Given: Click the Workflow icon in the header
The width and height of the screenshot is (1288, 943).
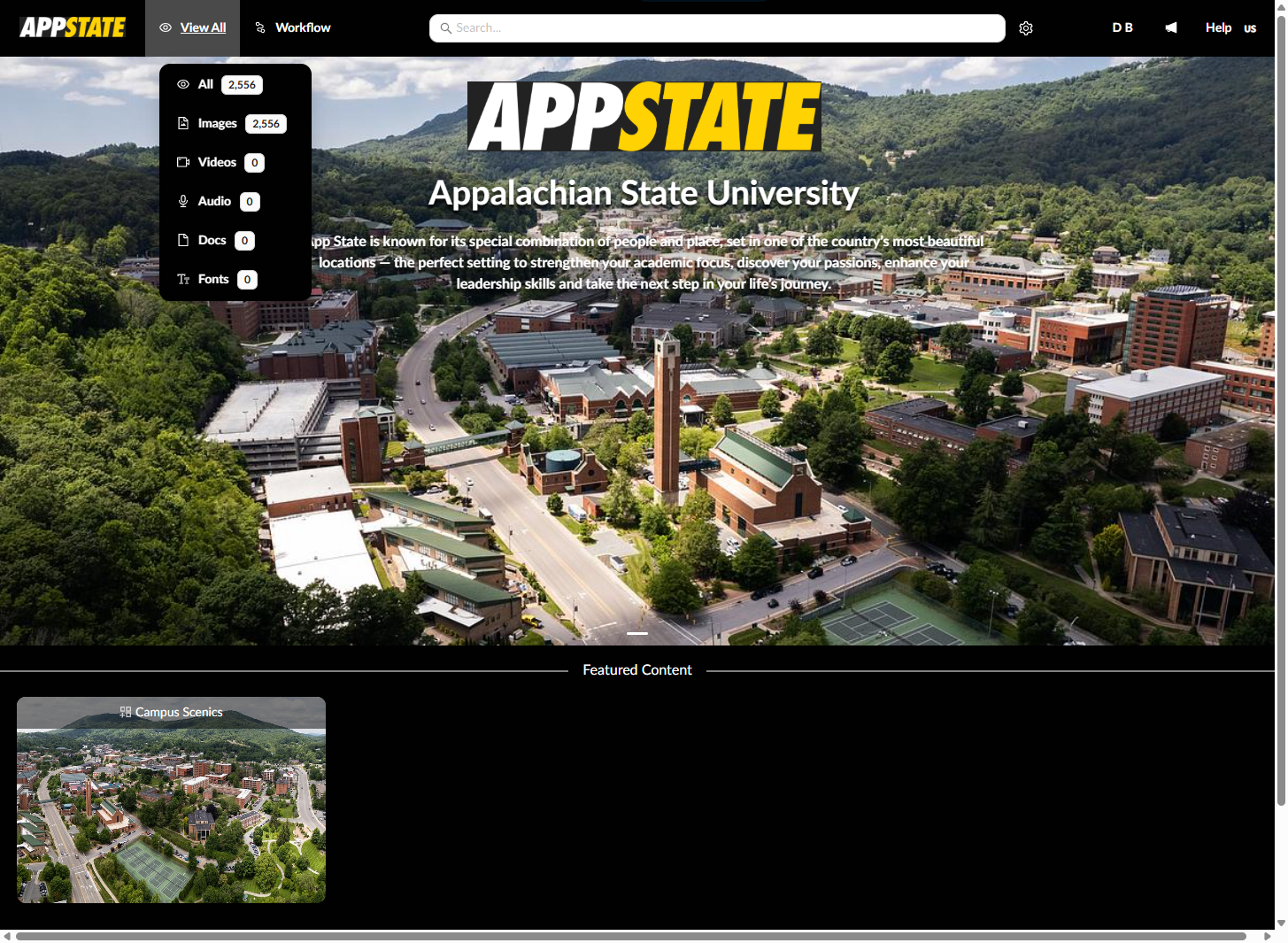Looking at the screenshot, I should [260, 27].
